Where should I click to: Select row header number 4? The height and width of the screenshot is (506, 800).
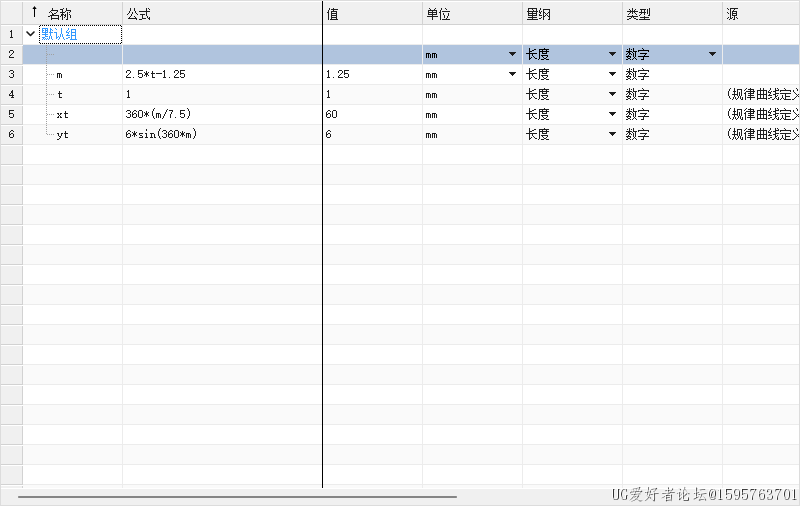click(x=11, y=94)
